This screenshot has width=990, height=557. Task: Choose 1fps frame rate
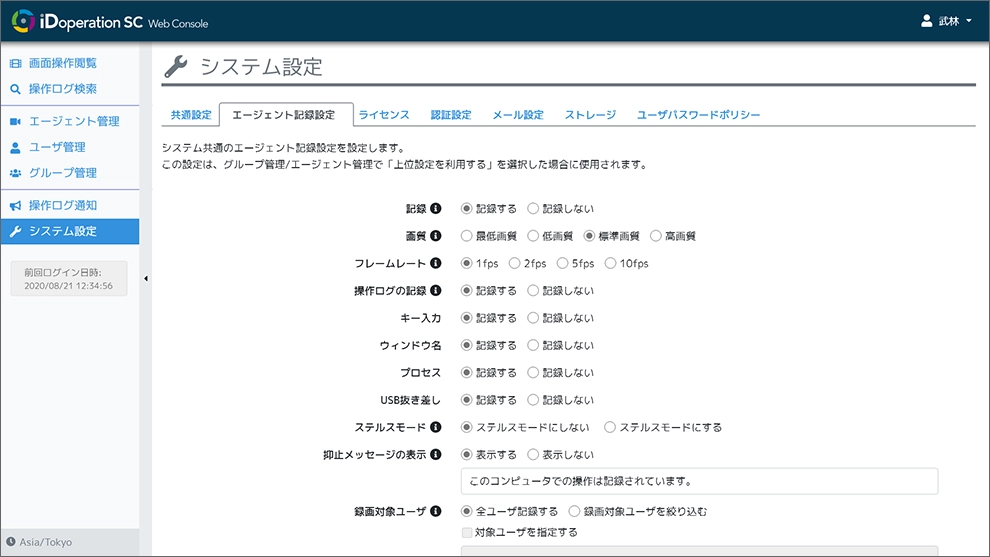[x=466, y=263]
